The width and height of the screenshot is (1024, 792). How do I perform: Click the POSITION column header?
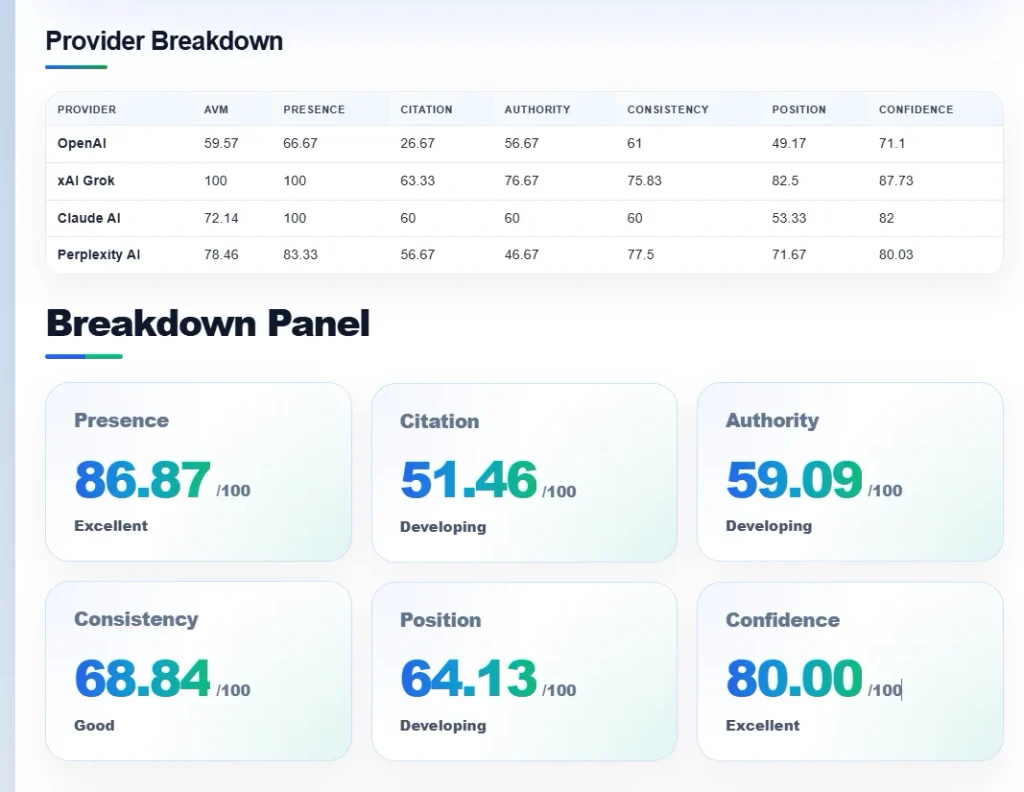pos(799,110)
